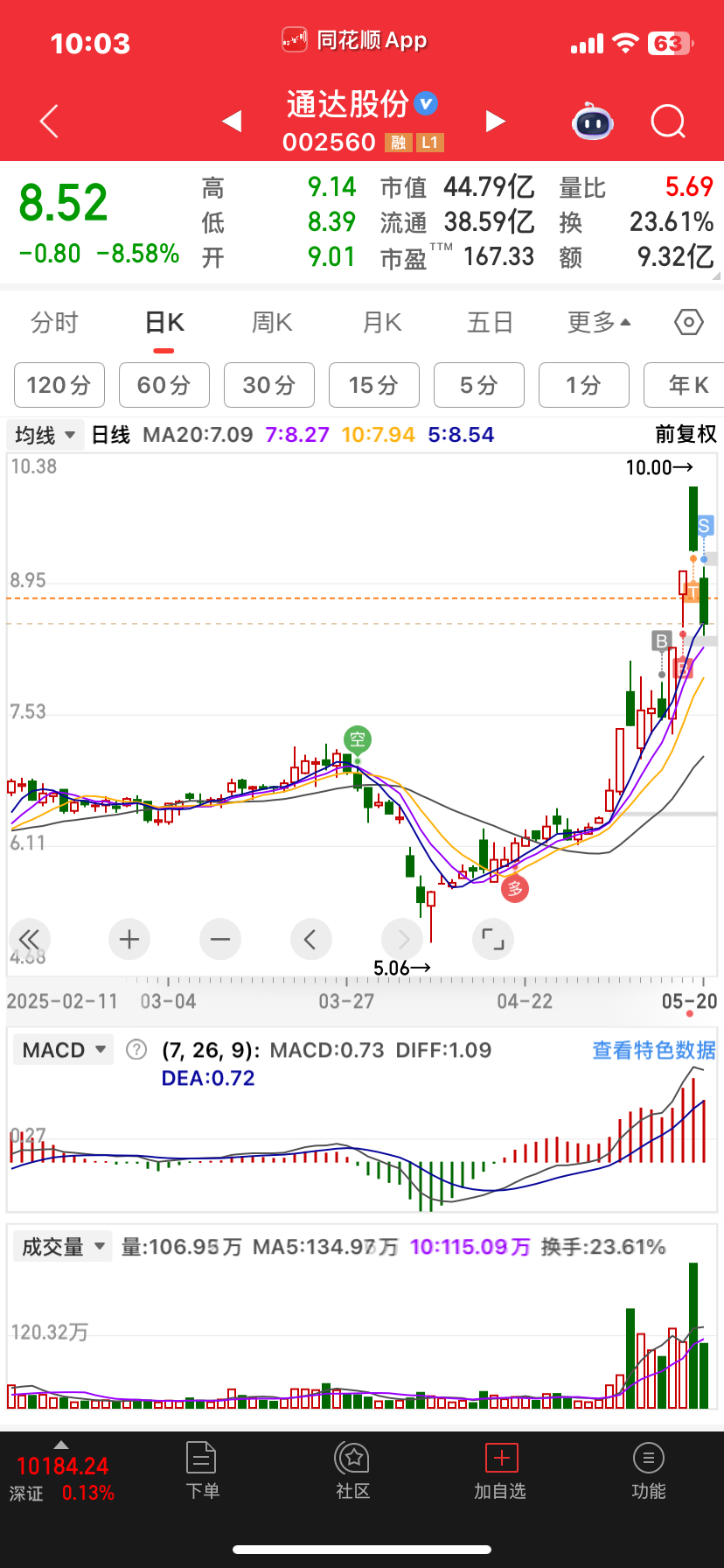
Task: Select the 日K tab
Action: (164, 323)
